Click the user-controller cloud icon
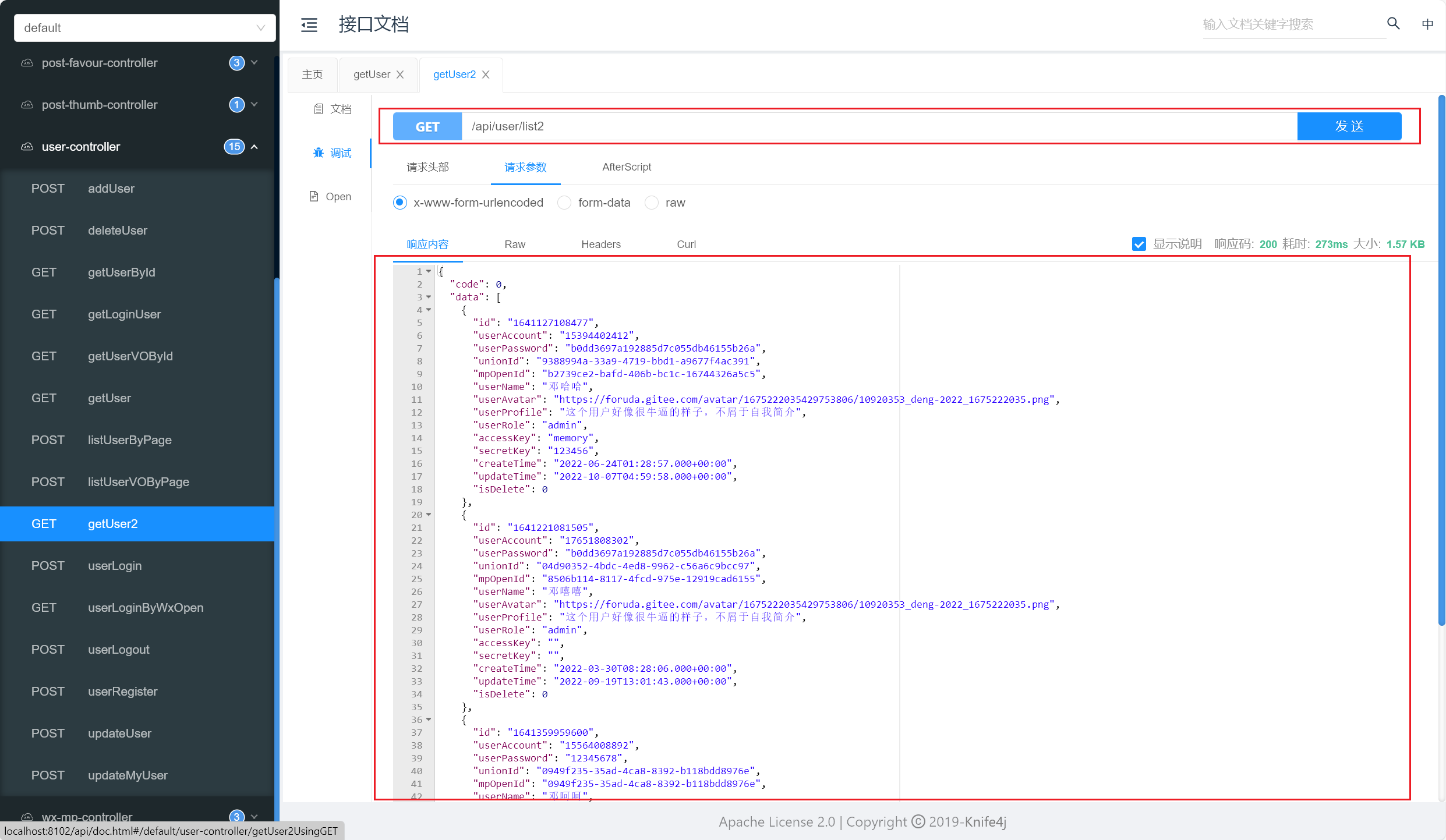Viewport: 1446px width, 840px height. [27, 147]
